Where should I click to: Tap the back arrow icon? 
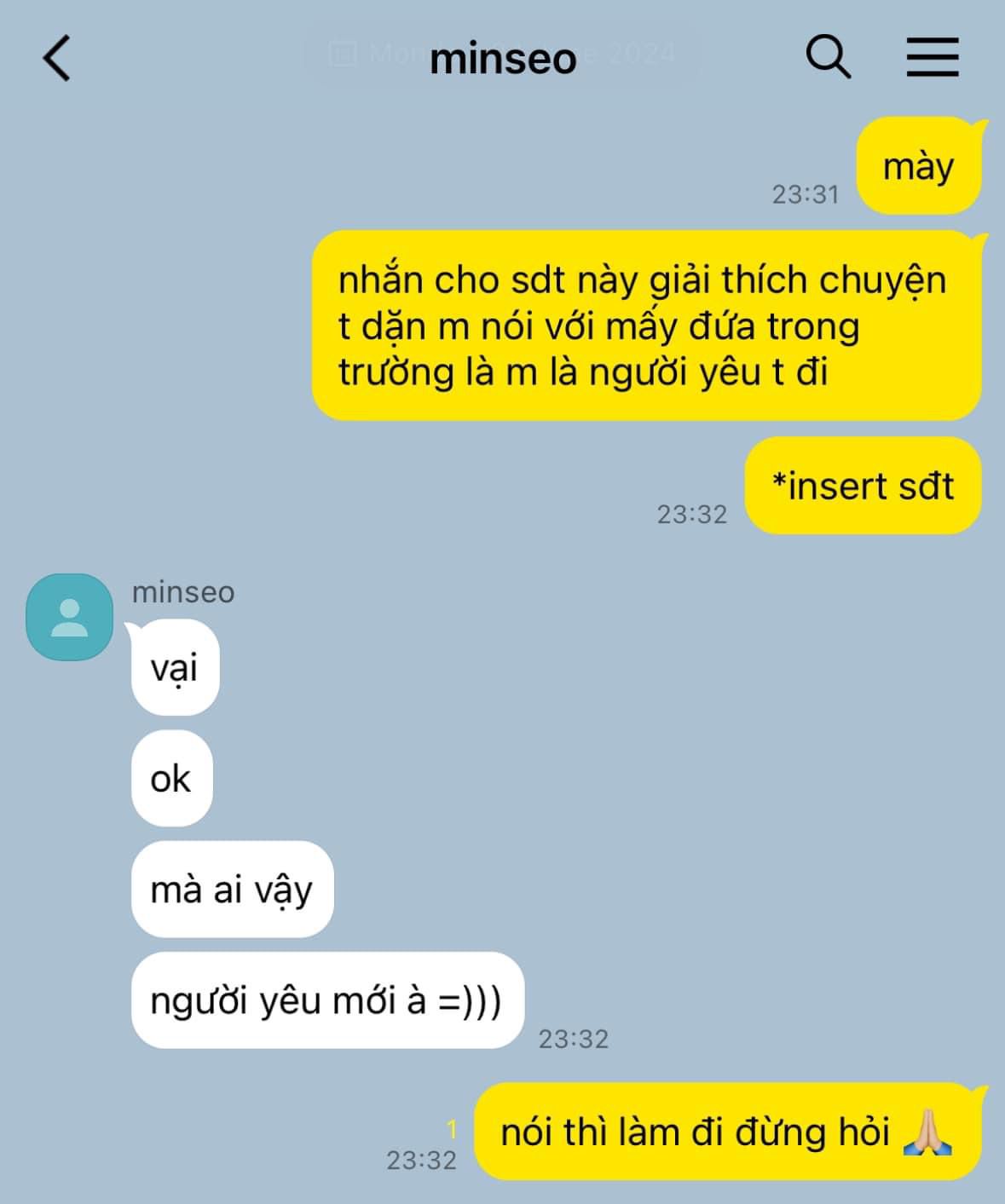(x=56, y=58)
